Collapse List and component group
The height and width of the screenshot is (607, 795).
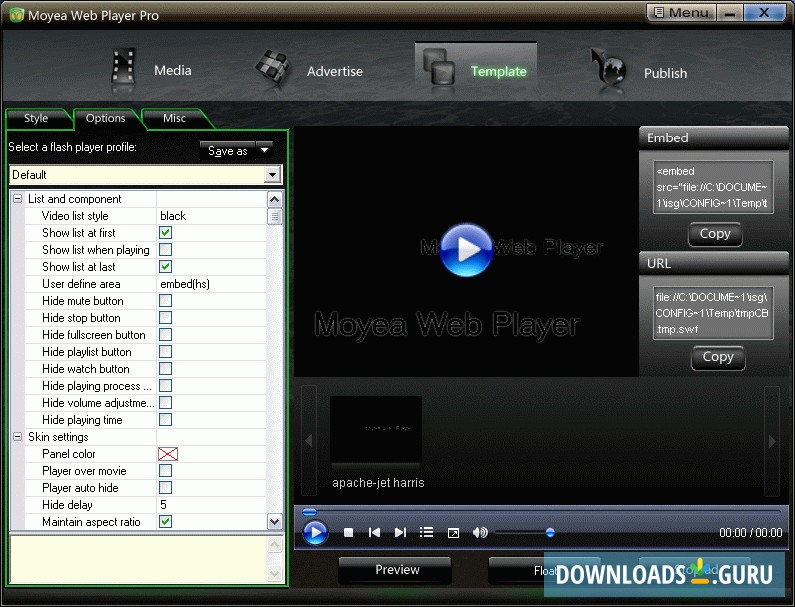17,199
